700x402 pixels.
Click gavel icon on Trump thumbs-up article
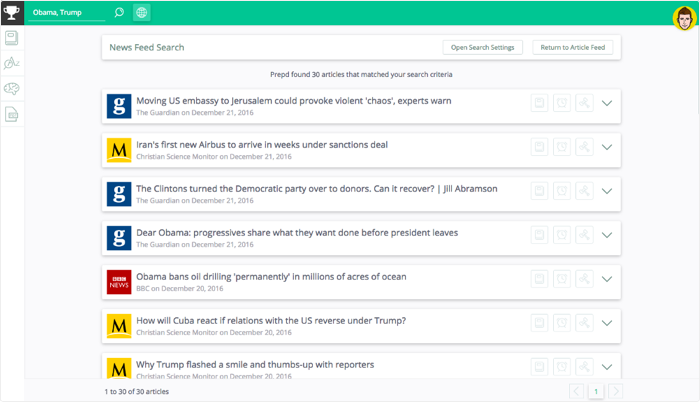[584, 367]
